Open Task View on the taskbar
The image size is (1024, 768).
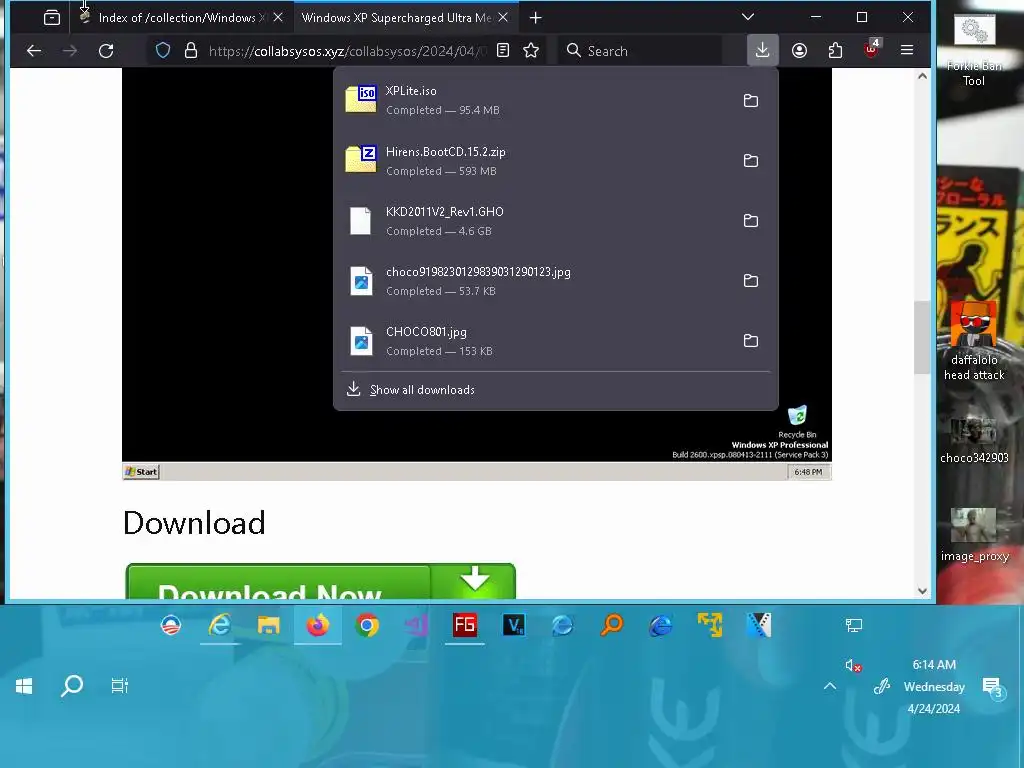pyautogui.click(x=120, y=686)
